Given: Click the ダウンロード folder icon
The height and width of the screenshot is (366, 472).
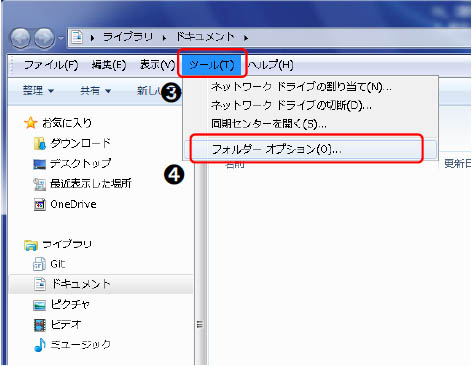Looking at the screenshot, I should (x=39, y=144).
